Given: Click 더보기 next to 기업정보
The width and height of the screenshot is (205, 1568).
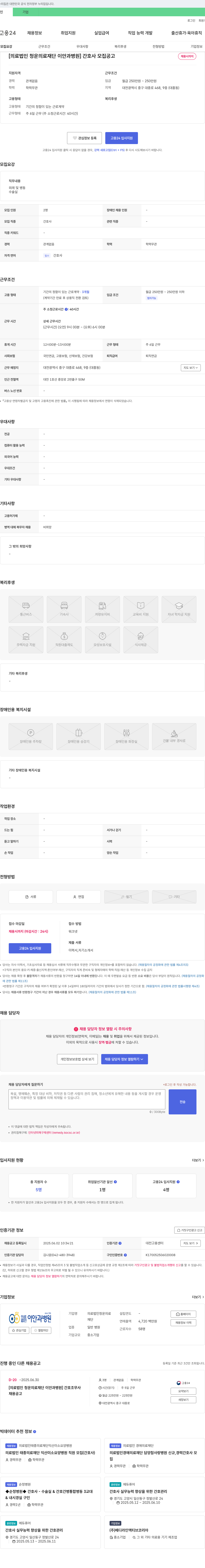Looking at the screenshot, I should (198, 1297).
